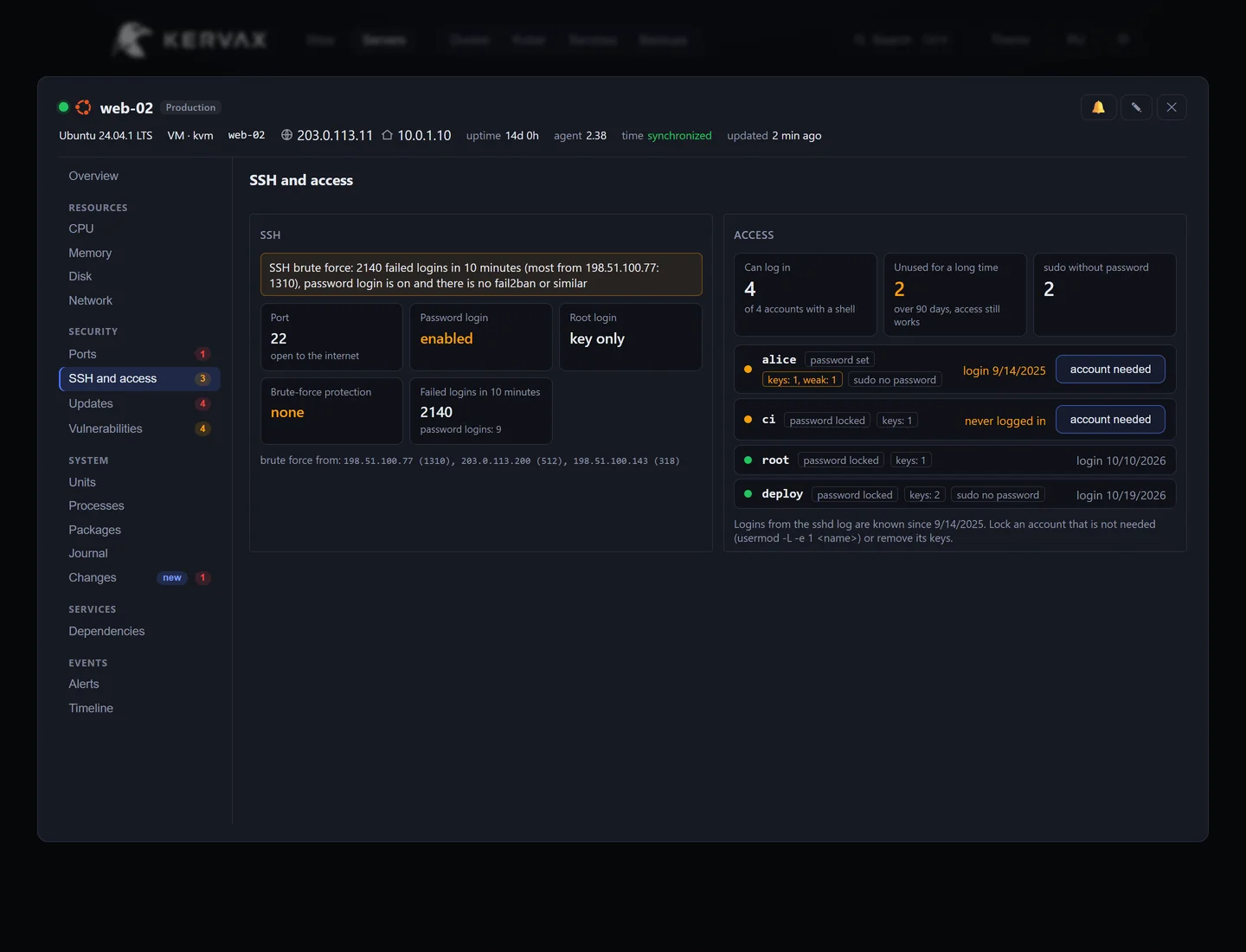Click the red badge next to Updates
This screenshot has height=952, width=1246.
click(x=202, y=404)
